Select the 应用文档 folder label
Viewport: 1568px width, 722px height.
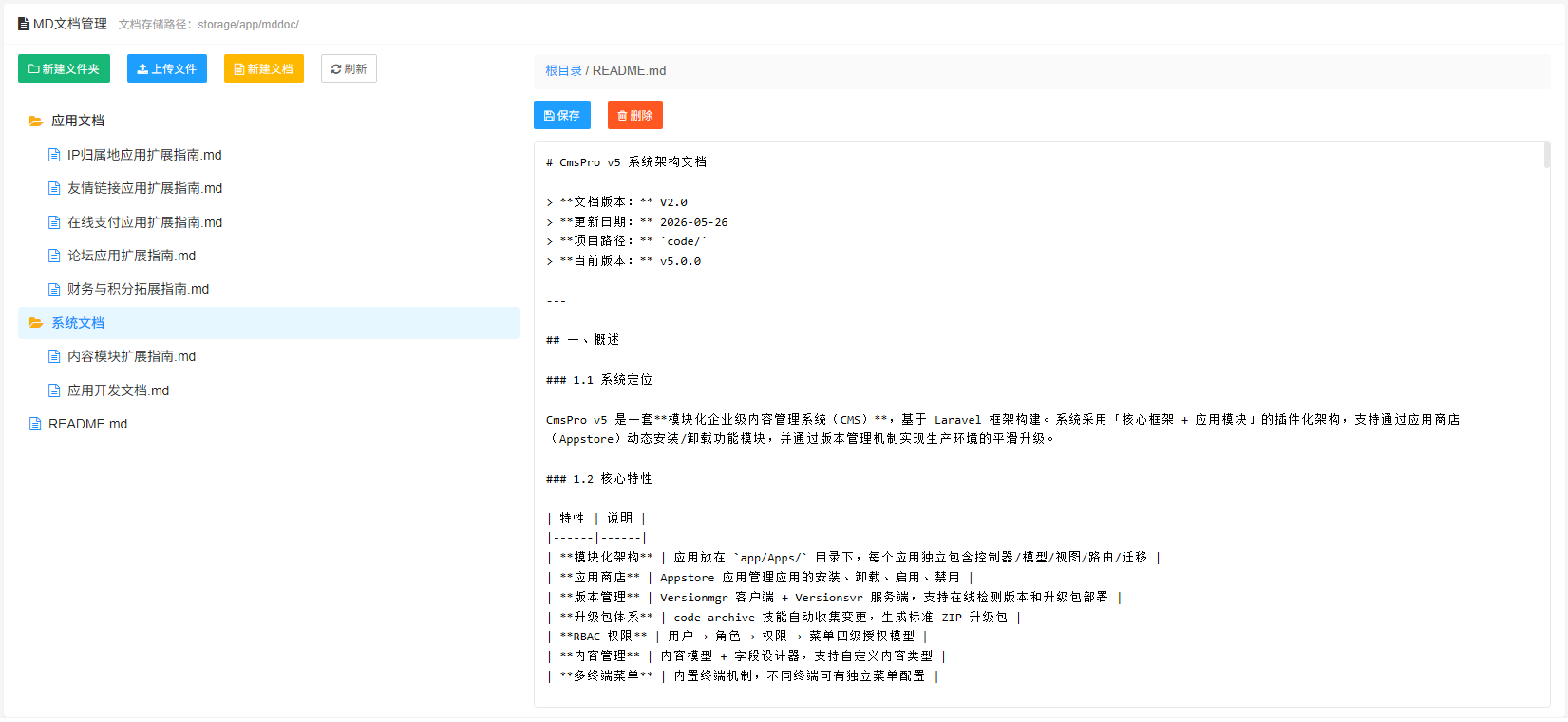78,121
